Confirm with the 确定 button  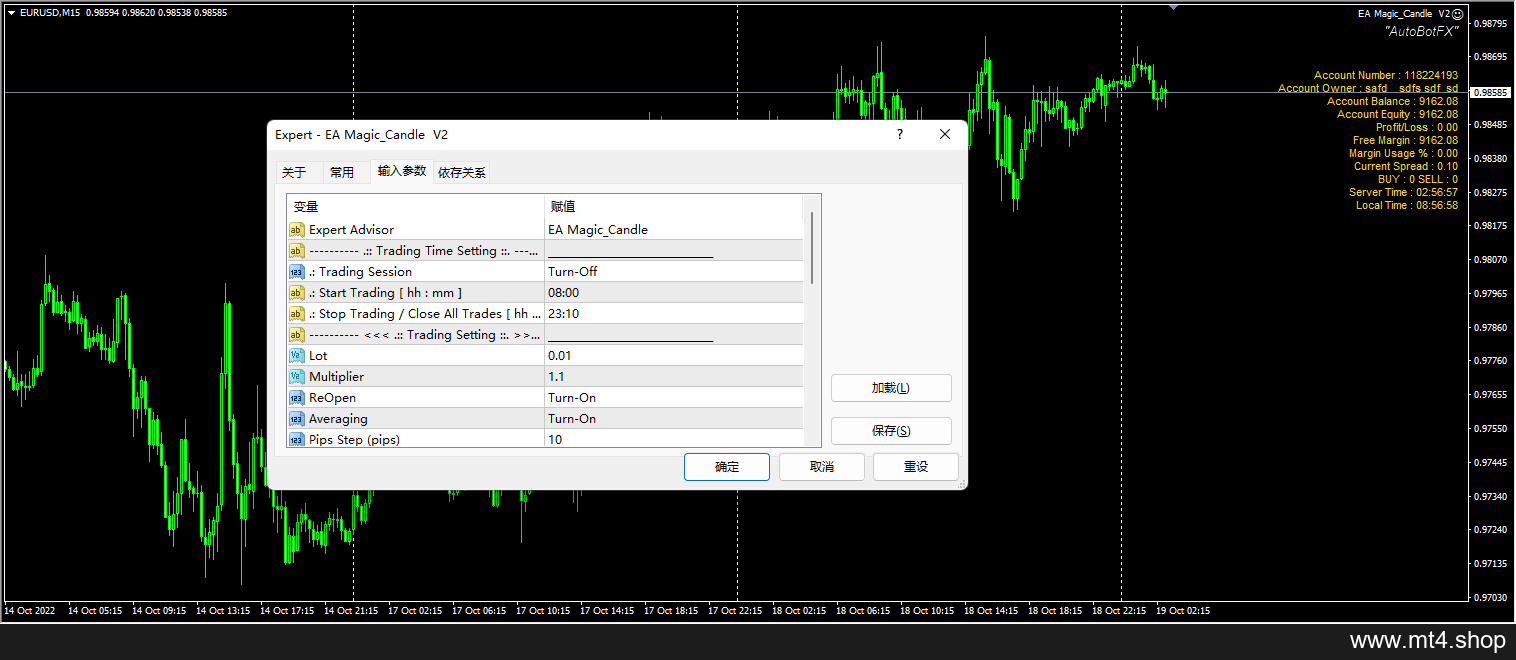[x=727, y=467]
